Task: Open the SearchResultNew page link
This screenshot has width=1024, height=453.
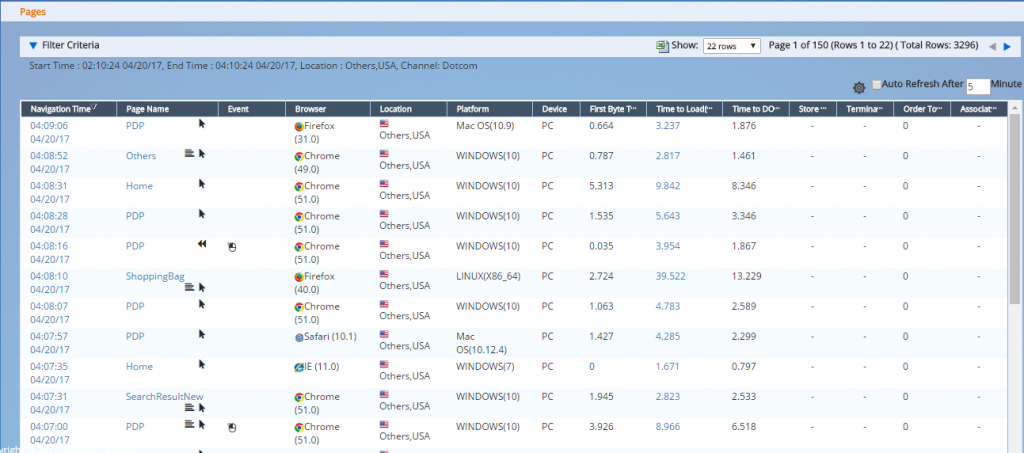Action: [165, 396]
